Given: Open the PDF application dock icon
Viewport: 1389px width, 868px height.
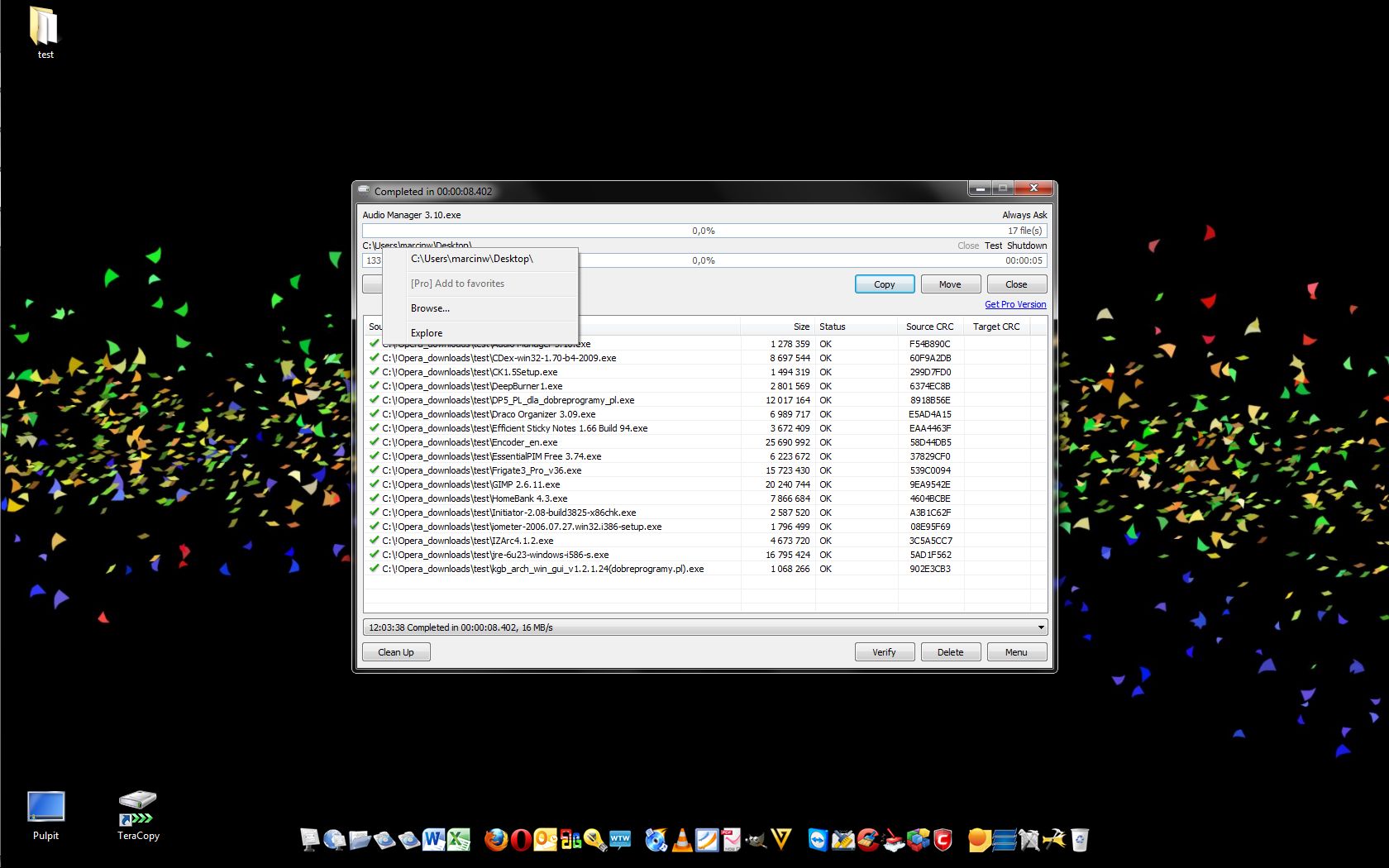Looking at the screenshot, I should [731, 840].
